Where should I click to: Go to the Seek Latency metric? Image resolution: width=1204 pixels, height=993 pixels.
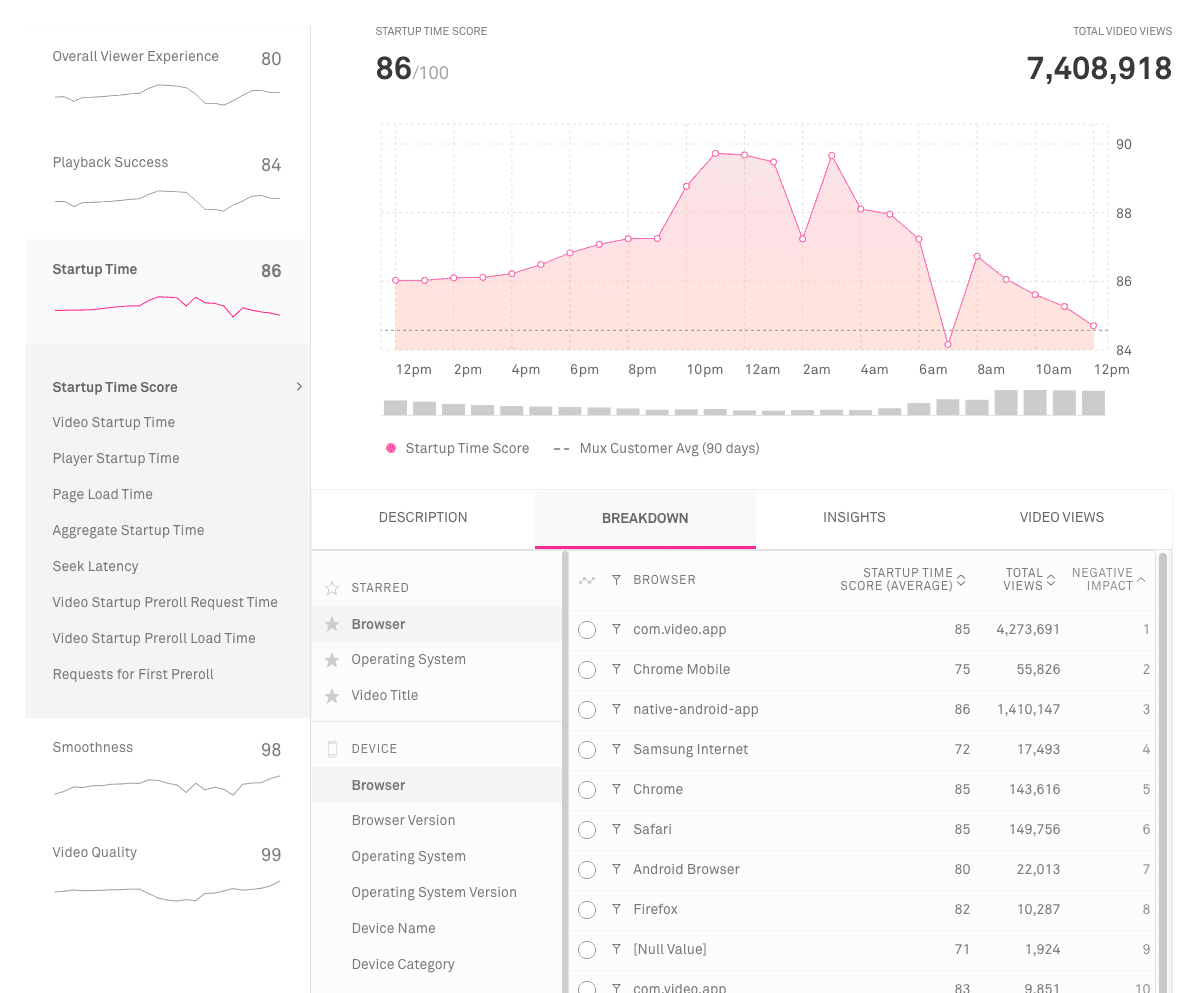click(96, 567)
